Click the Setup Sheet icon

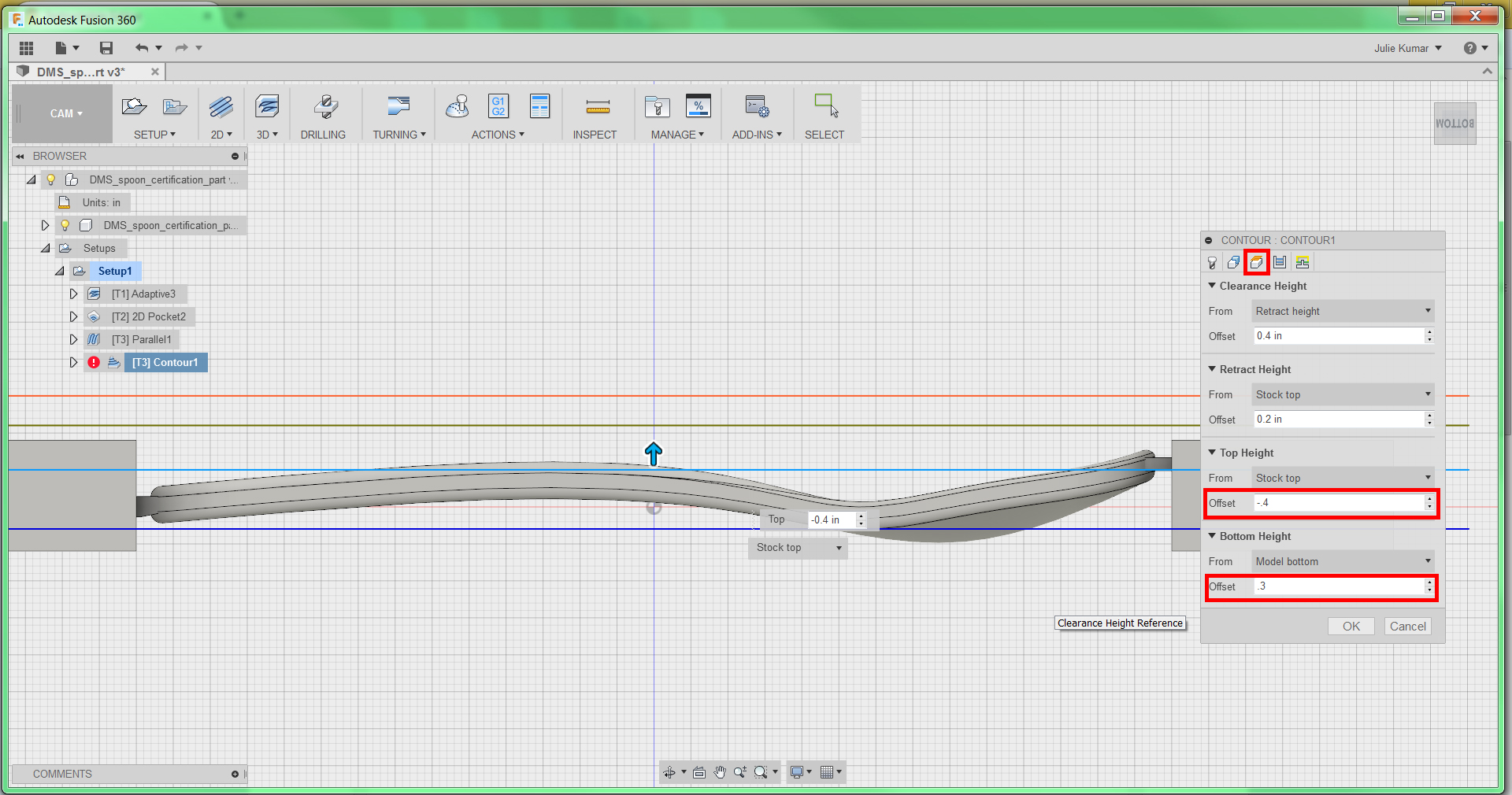coord(540,106)
